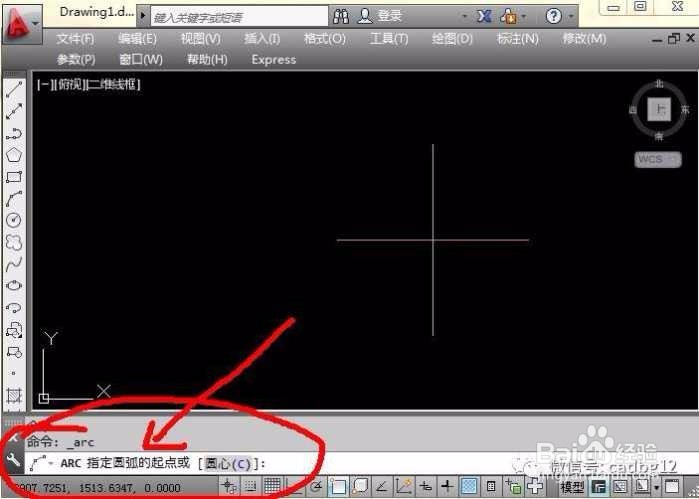Open the 绘图(D) menu
Image resolution: width=699 pixels, height=499 pixels.
click(x=452, y=39)
